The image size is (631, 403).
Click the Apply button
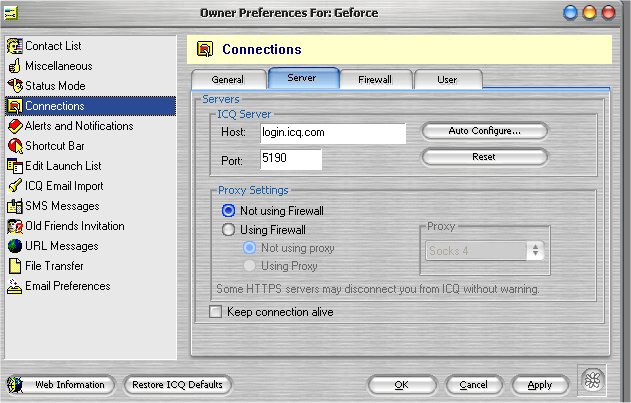point(540,385)
